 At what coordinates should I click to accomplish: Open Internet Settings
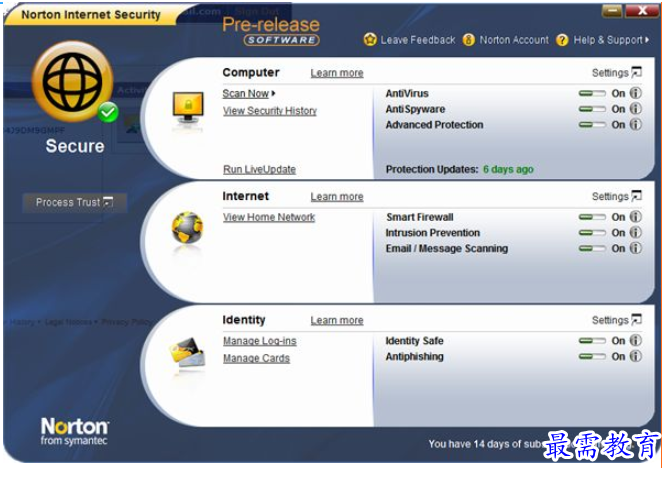[610, 197]
